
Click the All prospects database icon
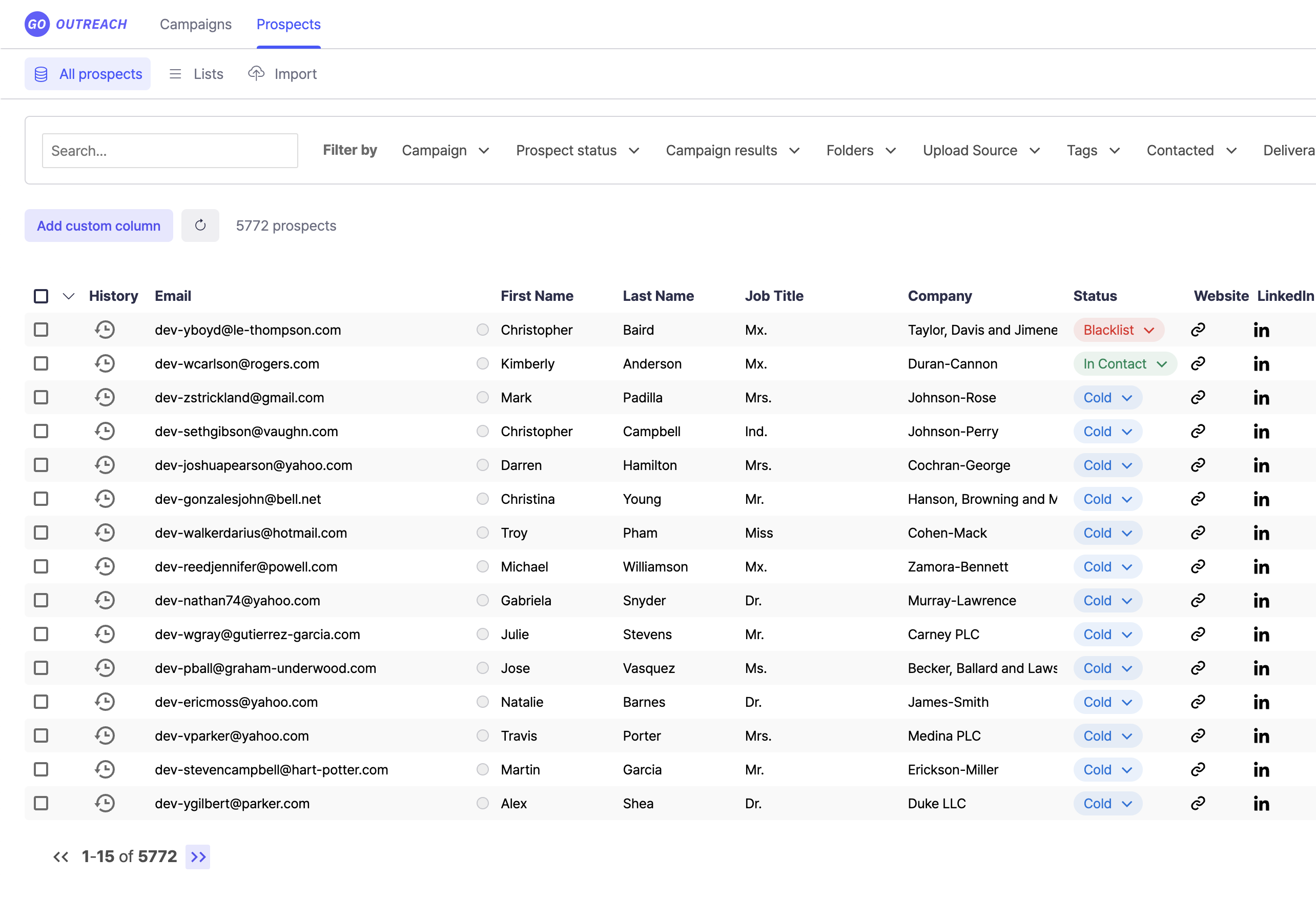[41, 74]
